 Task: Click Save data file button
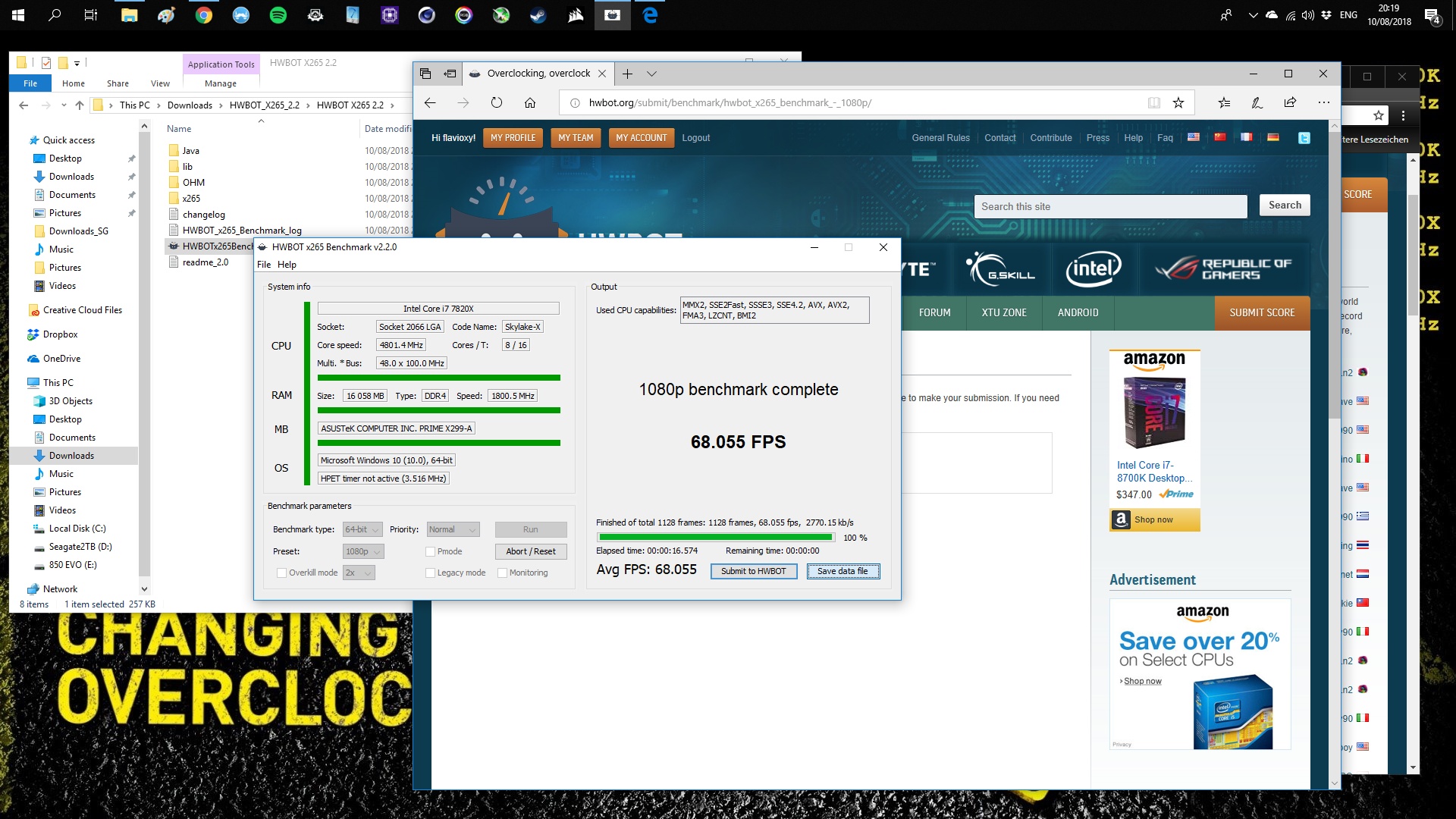pyautogui.click(x=843, y=571)
